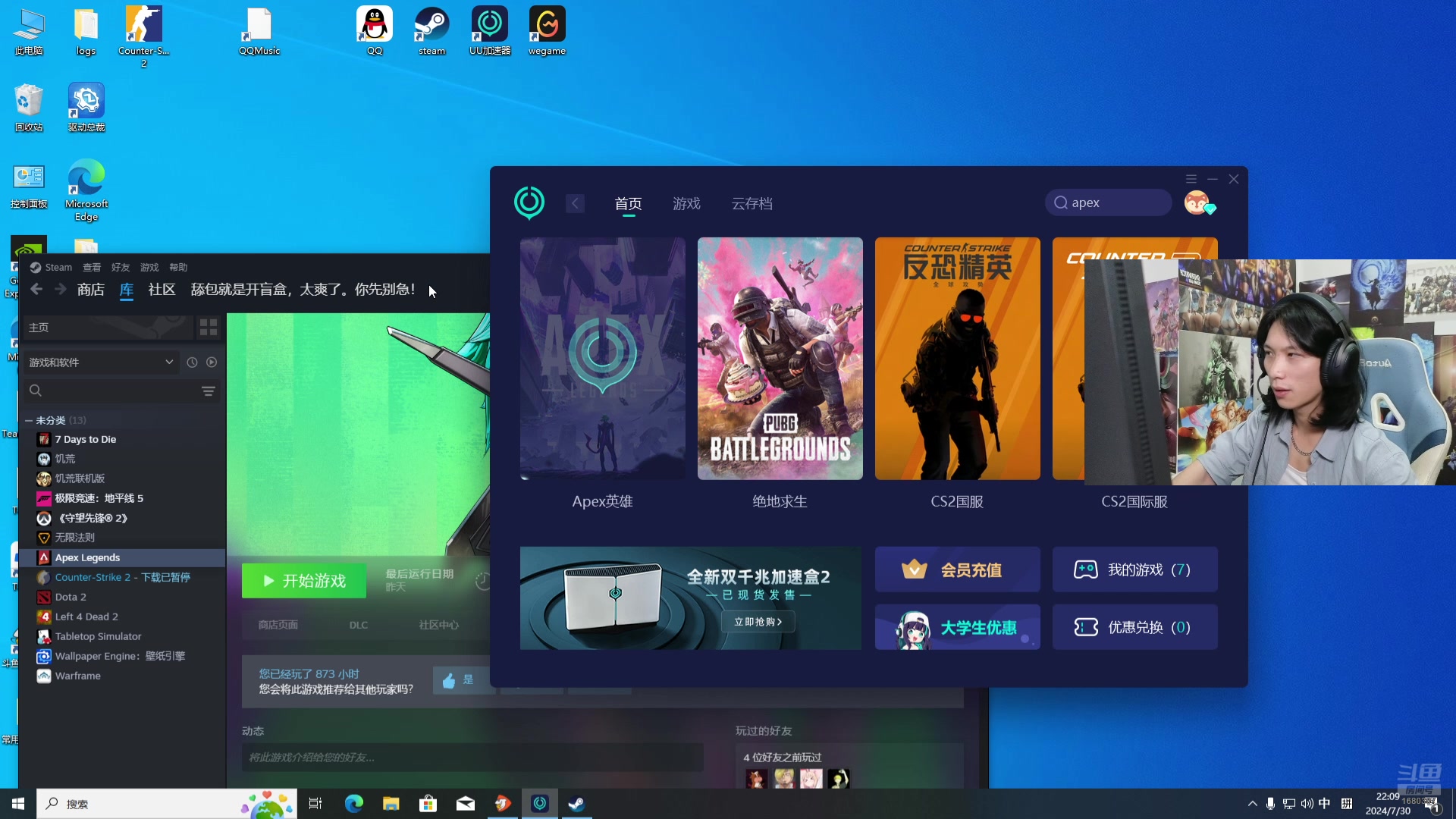Open the wegame desktop shortcut
1456x819 pixels.
[x=547, y=31]
